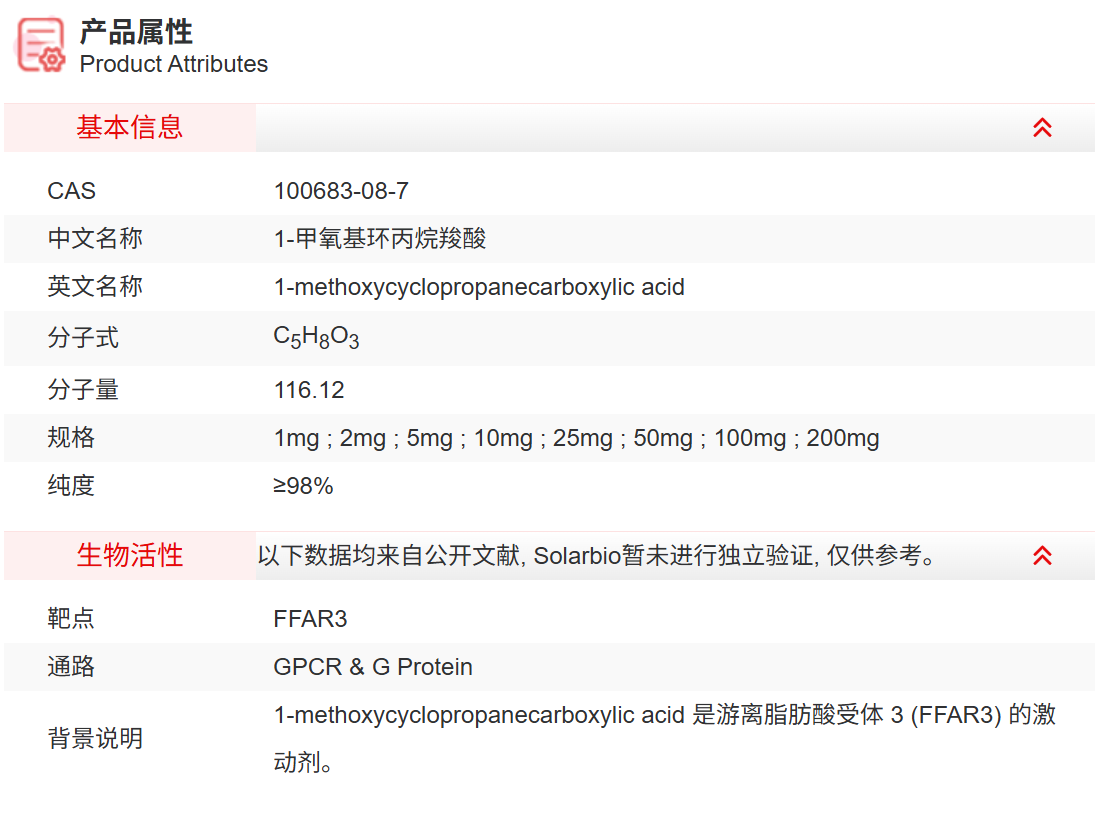Click the Solarbio disclaimer text
Viewport: 1110px width, 828px height.
pyautogui.click(x=597, y=556)
